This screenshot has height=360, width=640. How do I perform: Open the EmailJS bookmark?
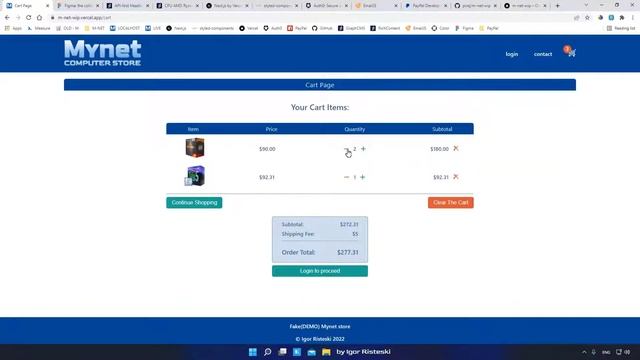(x=416, y=28)
